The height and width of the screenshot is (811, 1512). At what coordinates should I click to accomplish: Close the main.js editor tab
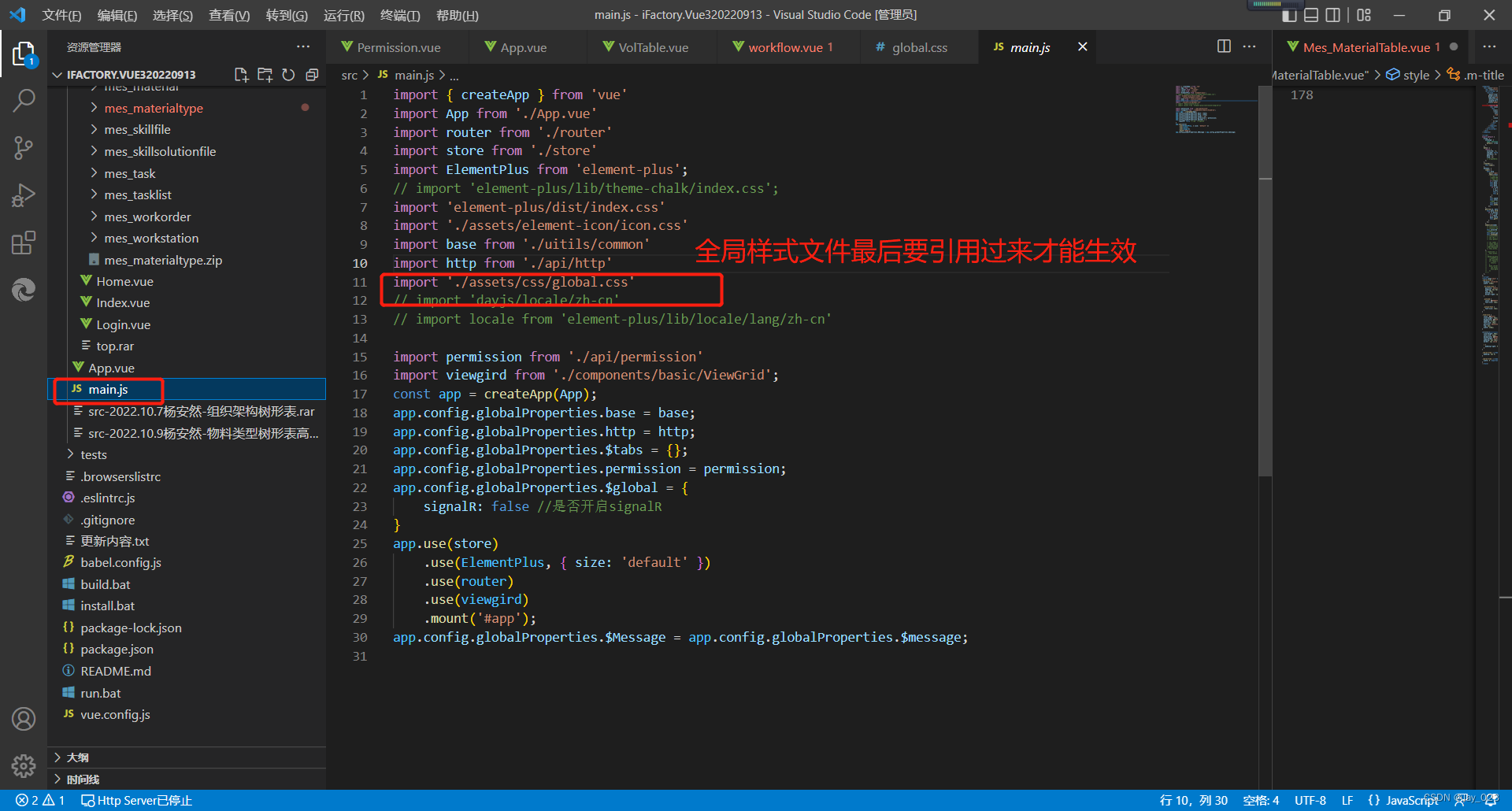click(1083, 47)
